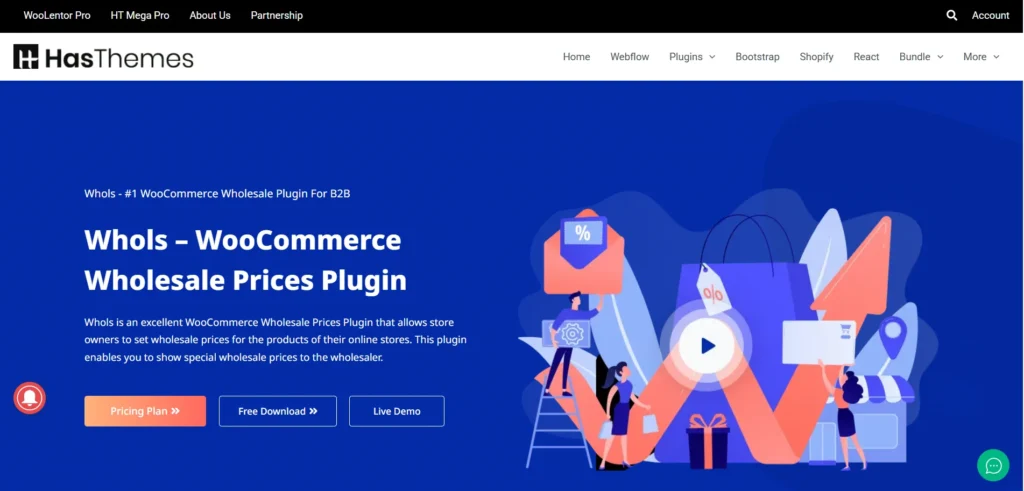This screenshot has height=491, width=1024.
Task: Expand the More dropdown menu
Action: (x=981, y=57)
